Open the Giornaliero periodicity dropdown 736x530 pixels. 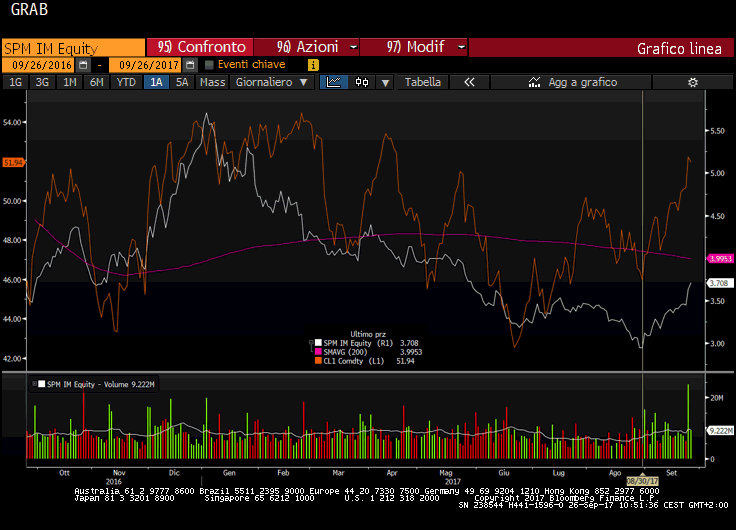[272, 82]
